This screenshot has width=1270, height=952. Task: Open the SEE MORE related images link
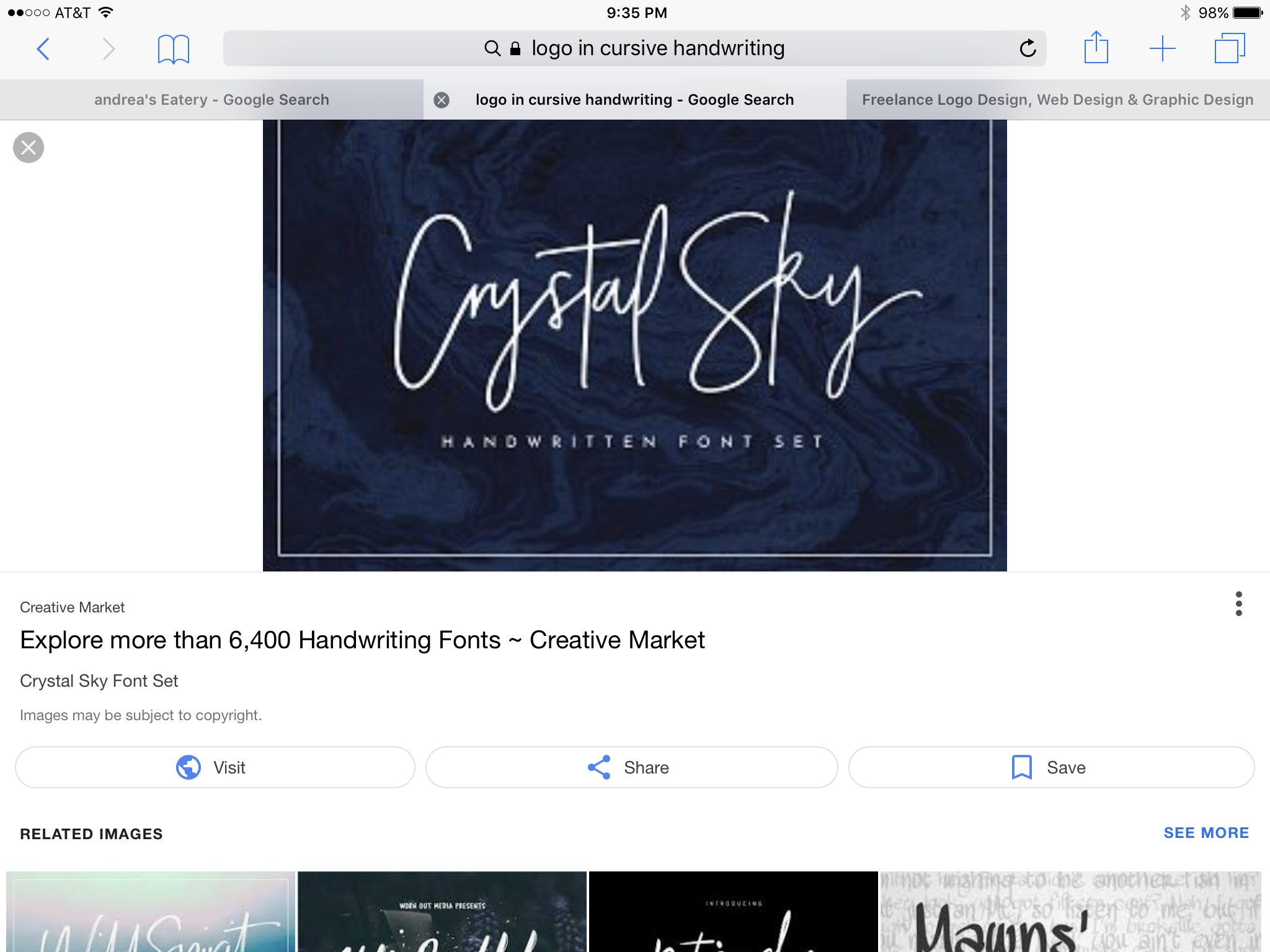coord(1206,833)
